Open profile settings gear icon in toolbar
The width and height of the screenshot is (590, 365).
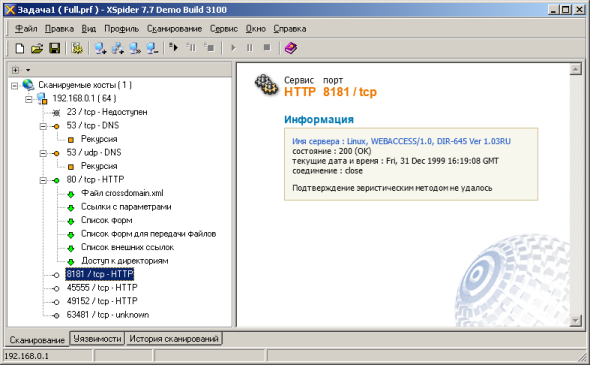coord(77,48)
